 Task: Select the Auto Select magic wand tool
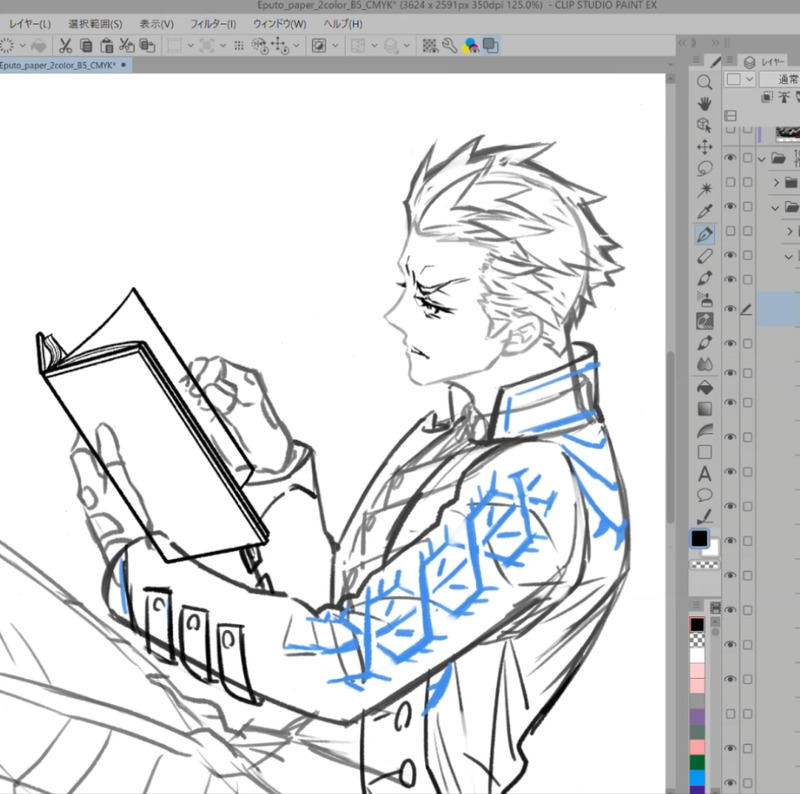(705, 190)
